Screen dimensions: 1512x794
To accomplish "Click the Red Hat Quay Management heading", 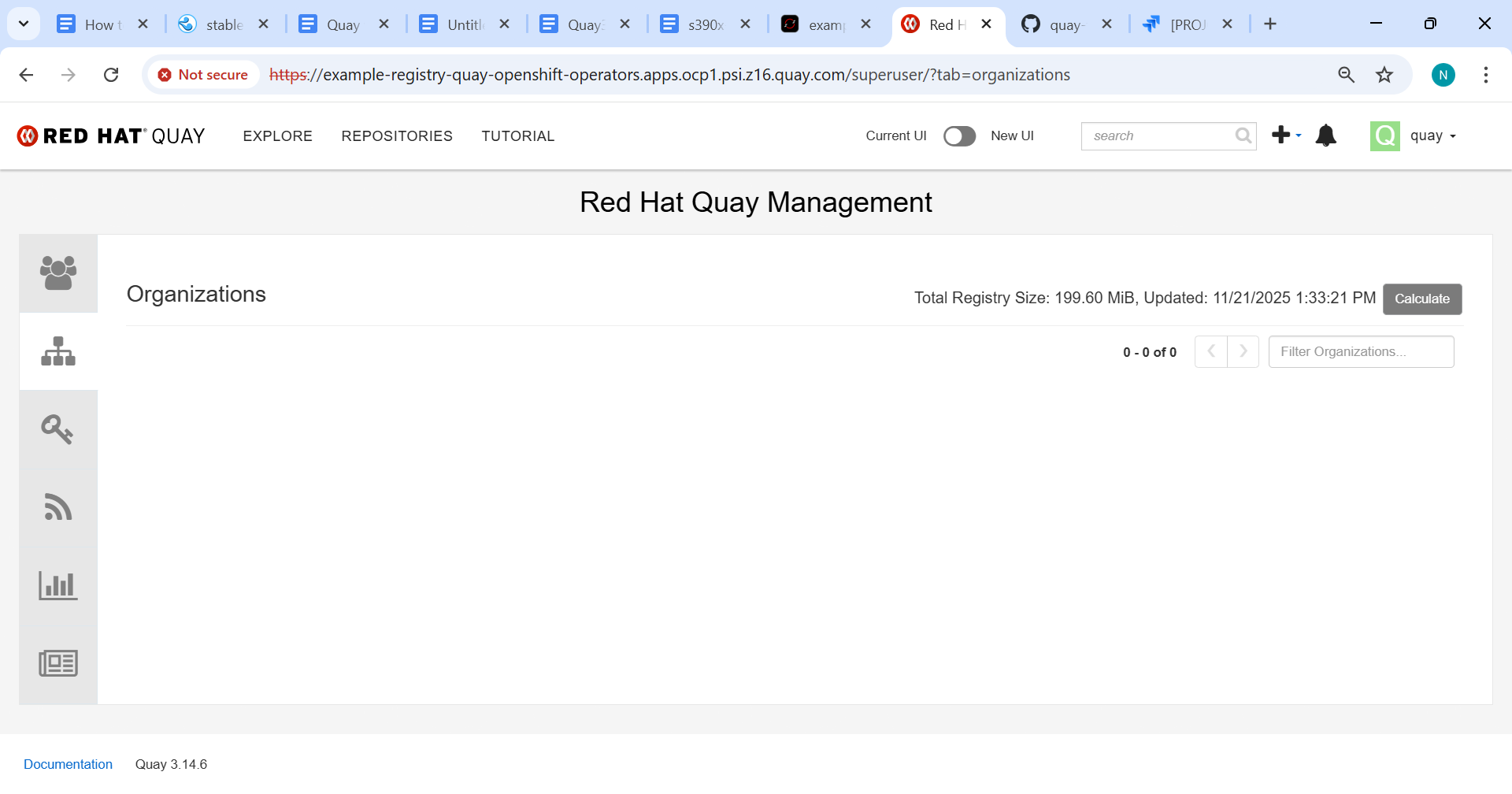I will [756, 202].
